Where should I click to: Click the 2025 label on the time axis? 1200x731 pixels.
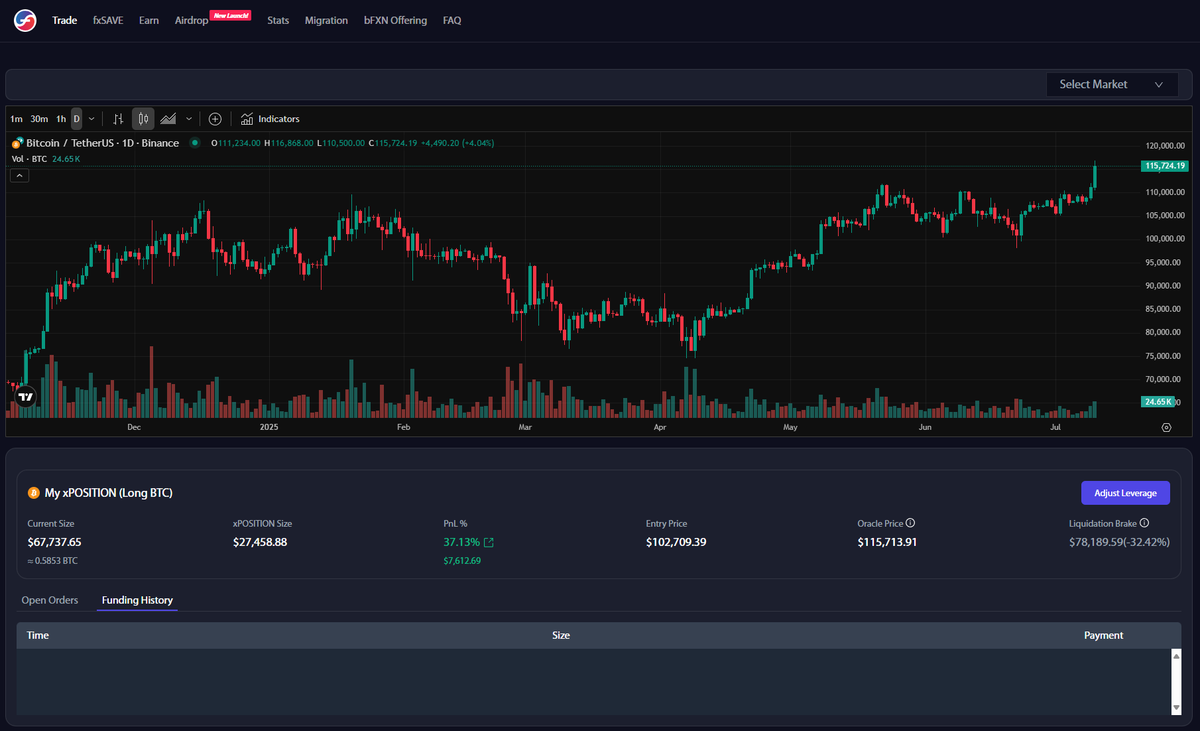tap(268, 427)
